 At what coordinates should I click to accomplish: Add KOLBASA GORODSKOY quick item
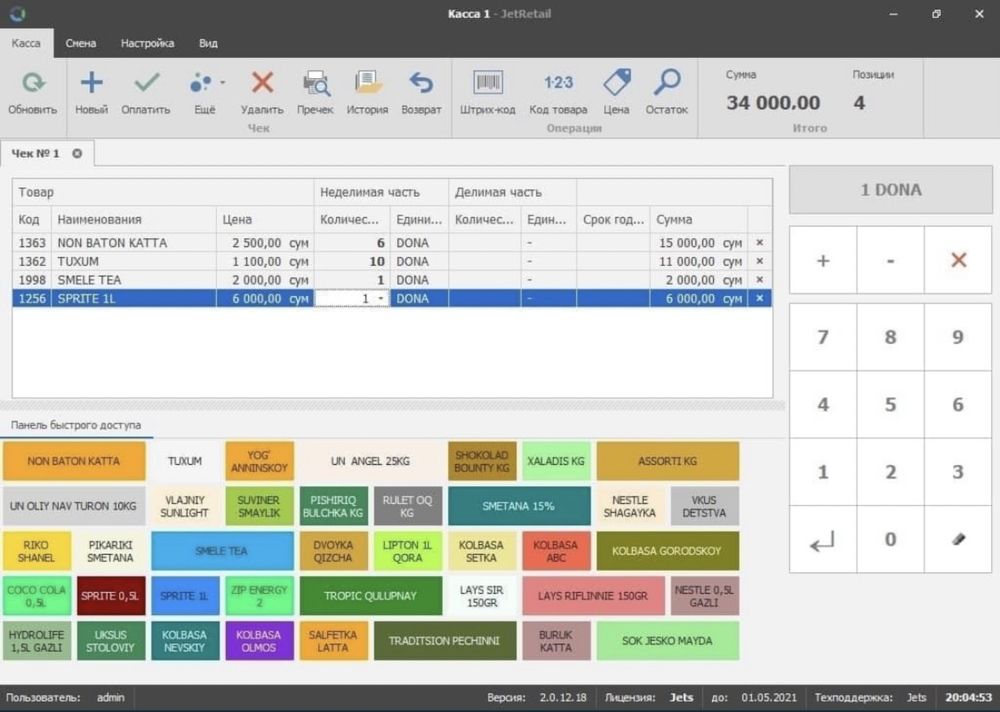(668, 551)
